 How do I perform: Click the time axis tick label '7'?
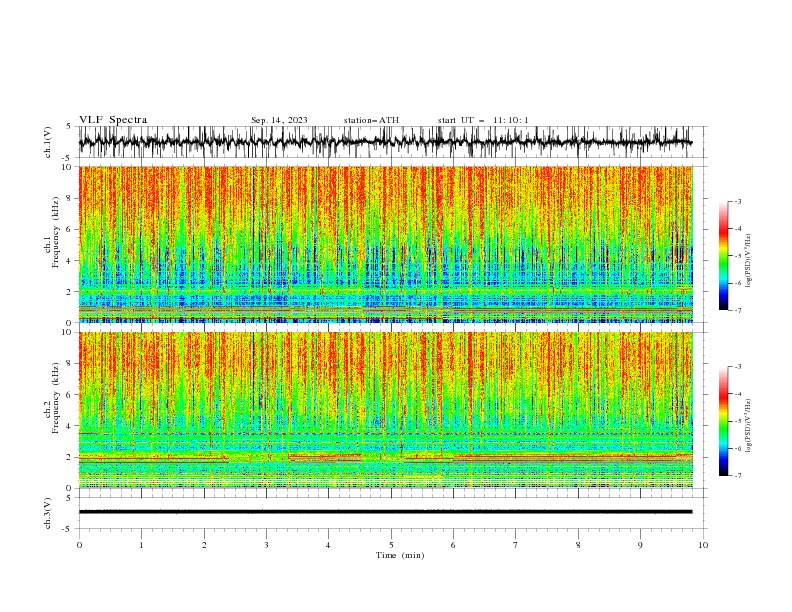click(516, 545)
